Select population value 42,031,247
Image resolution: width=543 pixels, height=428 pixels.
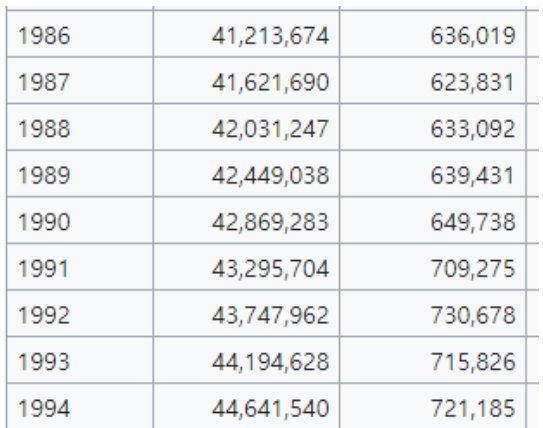(x=246, y=127)
